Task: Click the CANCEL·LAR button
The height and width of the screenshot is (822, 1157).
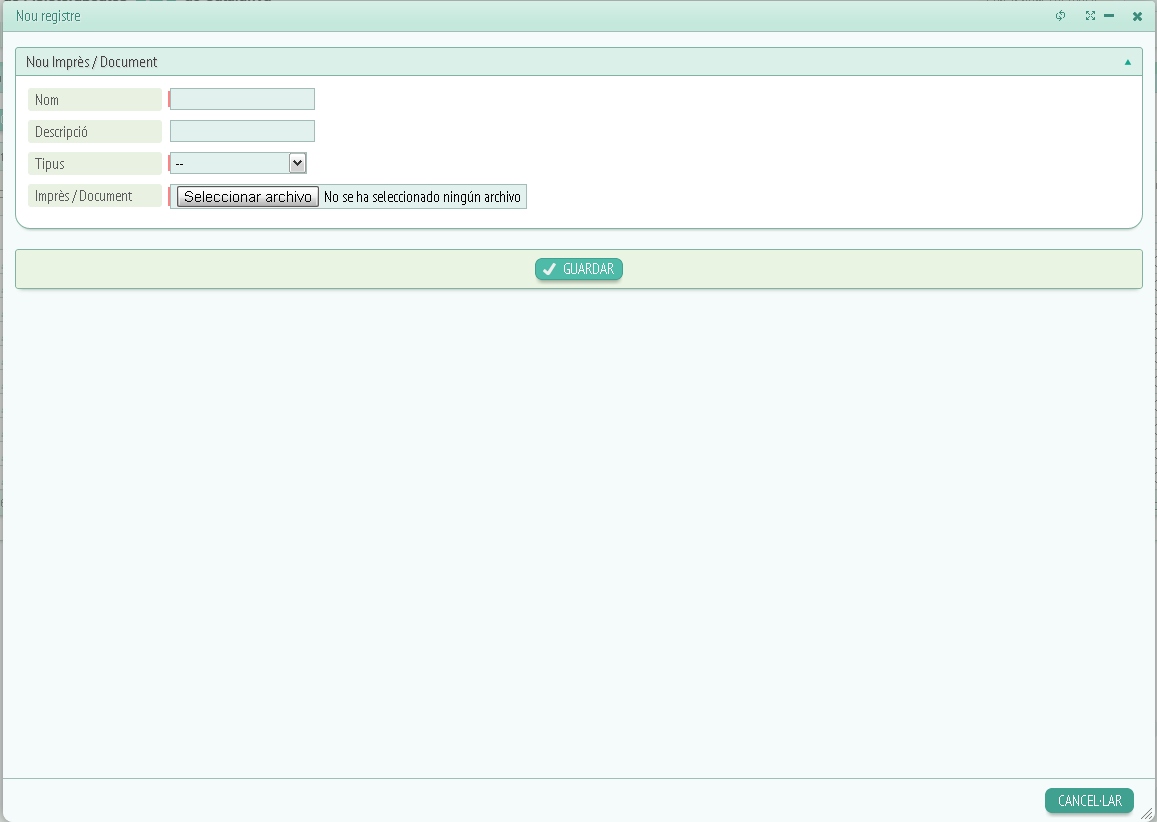Action: pyautogui.click(x=1089, y=801)
